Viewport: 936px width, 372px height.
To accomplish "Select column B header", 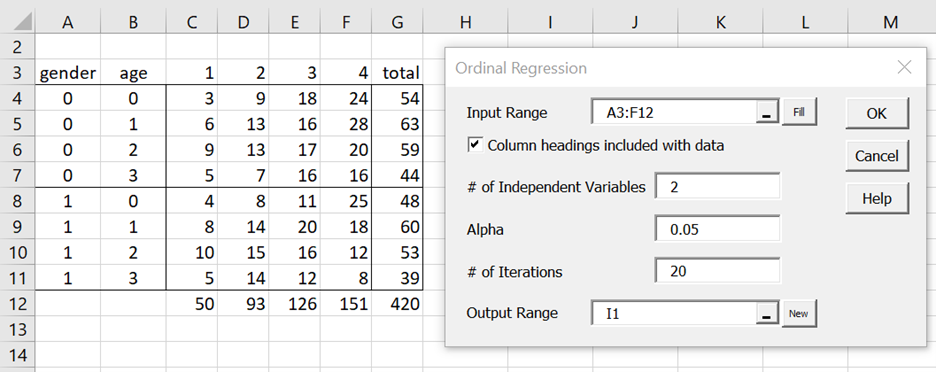I will point(133,21).
